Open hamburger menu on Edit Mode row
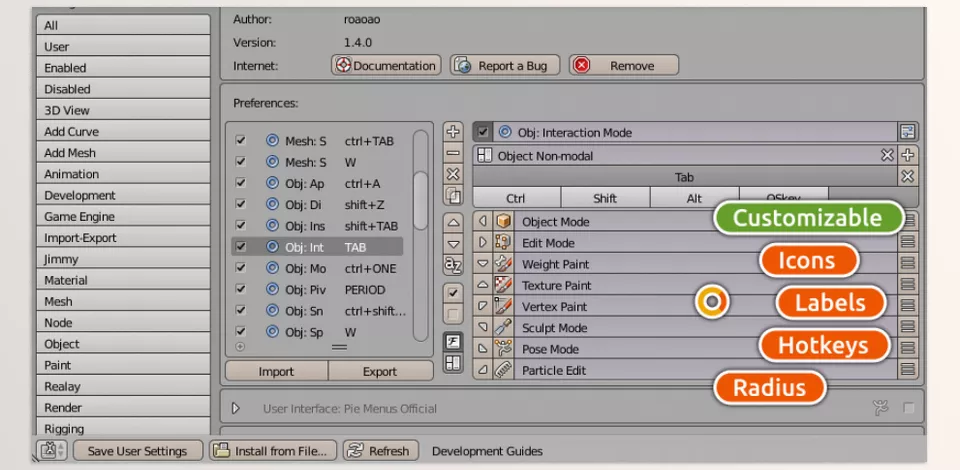Screen dimensions: 960x470 click(x=907, y=243)
